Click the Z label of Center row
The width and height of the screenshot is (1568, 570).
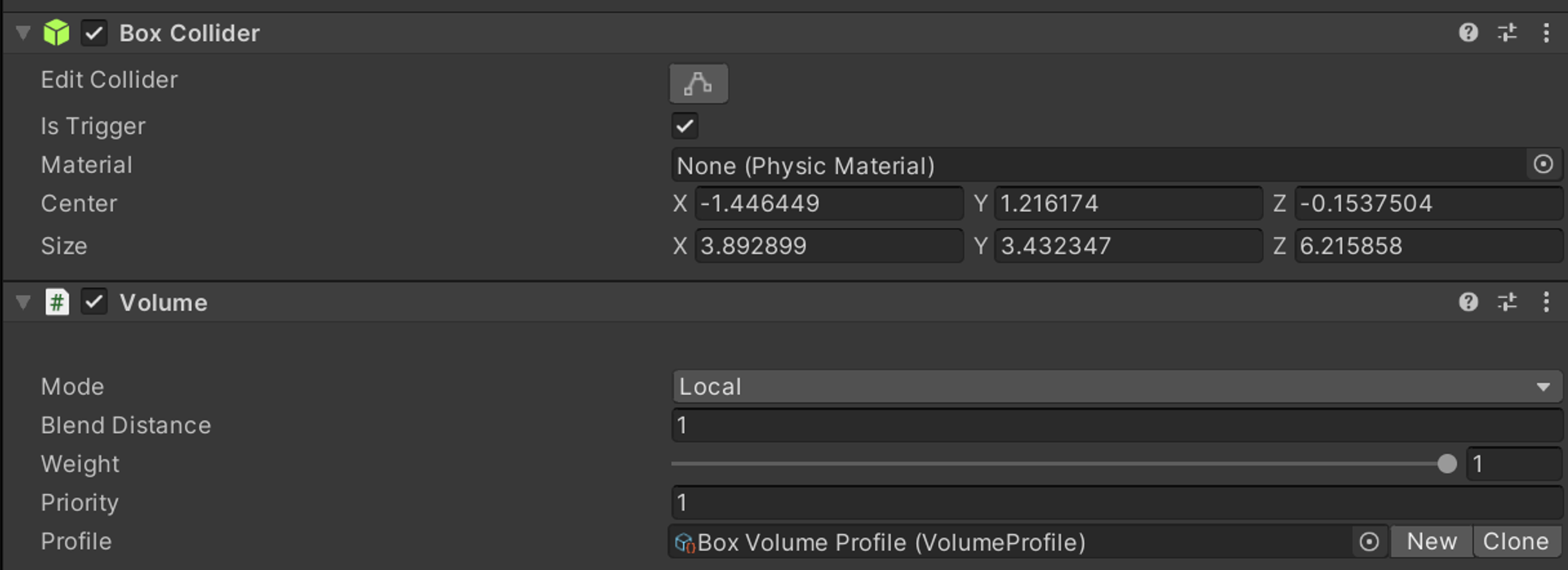1279,204
